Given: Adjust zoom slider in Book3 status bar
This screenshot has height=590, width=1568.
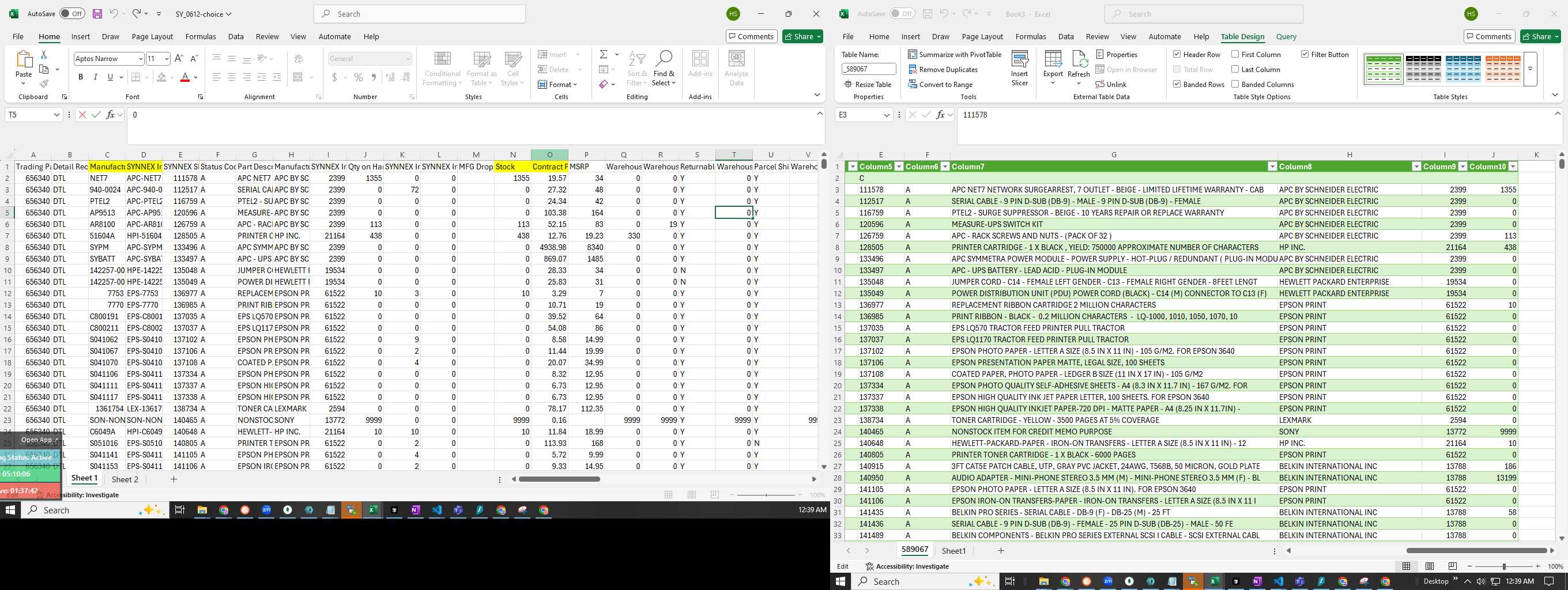Looking at the screenshot, I should pyautogui.click(x=1503, y=566).
